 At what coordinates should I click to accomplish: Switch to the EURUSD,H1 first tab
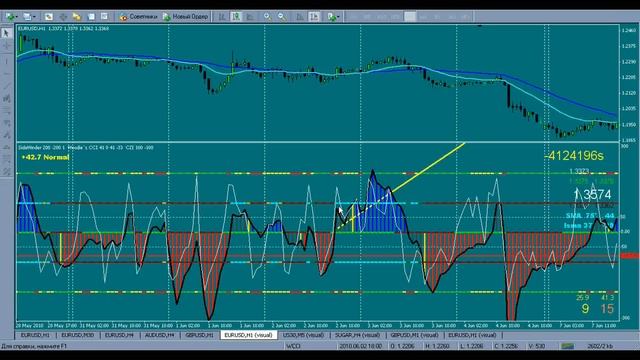(35, 335)
